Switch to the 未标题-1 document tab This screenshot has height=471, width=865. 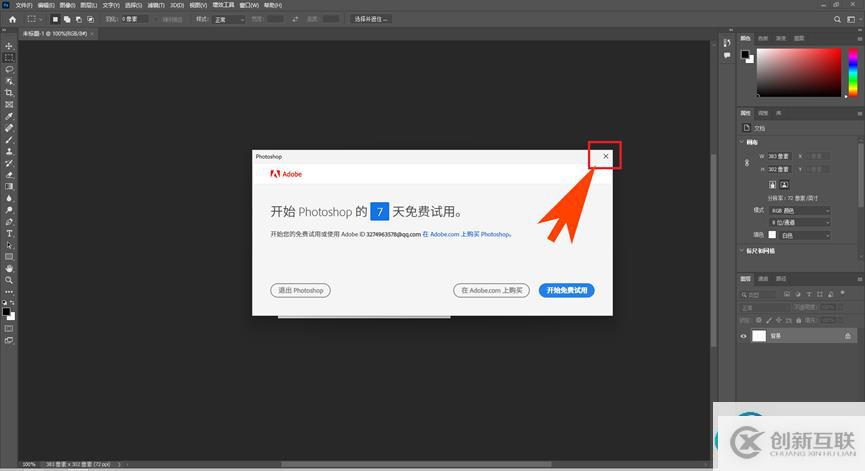pyautogui.click(x=55, y=34)
